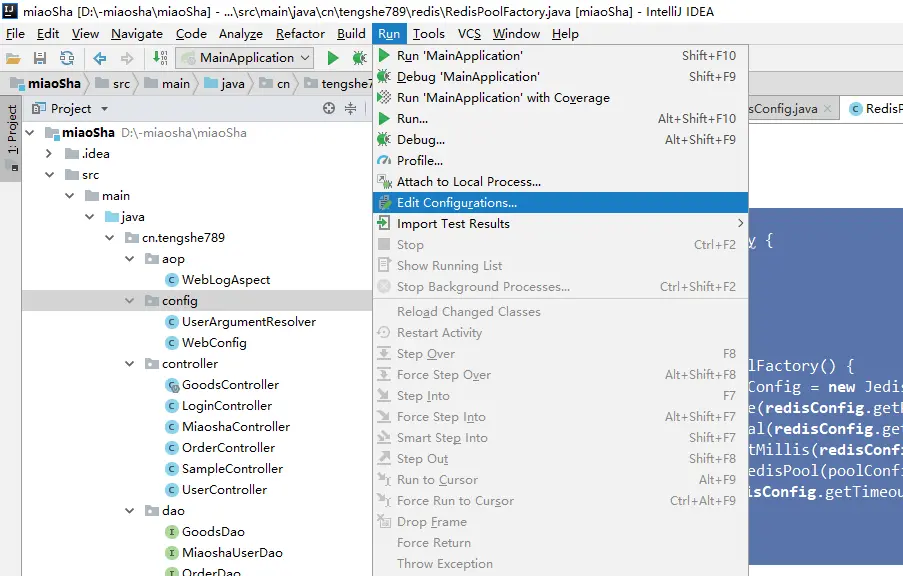The height and width of the screenshot is (576, 903).
Task: Select OrderController class in tree
Action: pyautogui.click(x=220, y=448)
